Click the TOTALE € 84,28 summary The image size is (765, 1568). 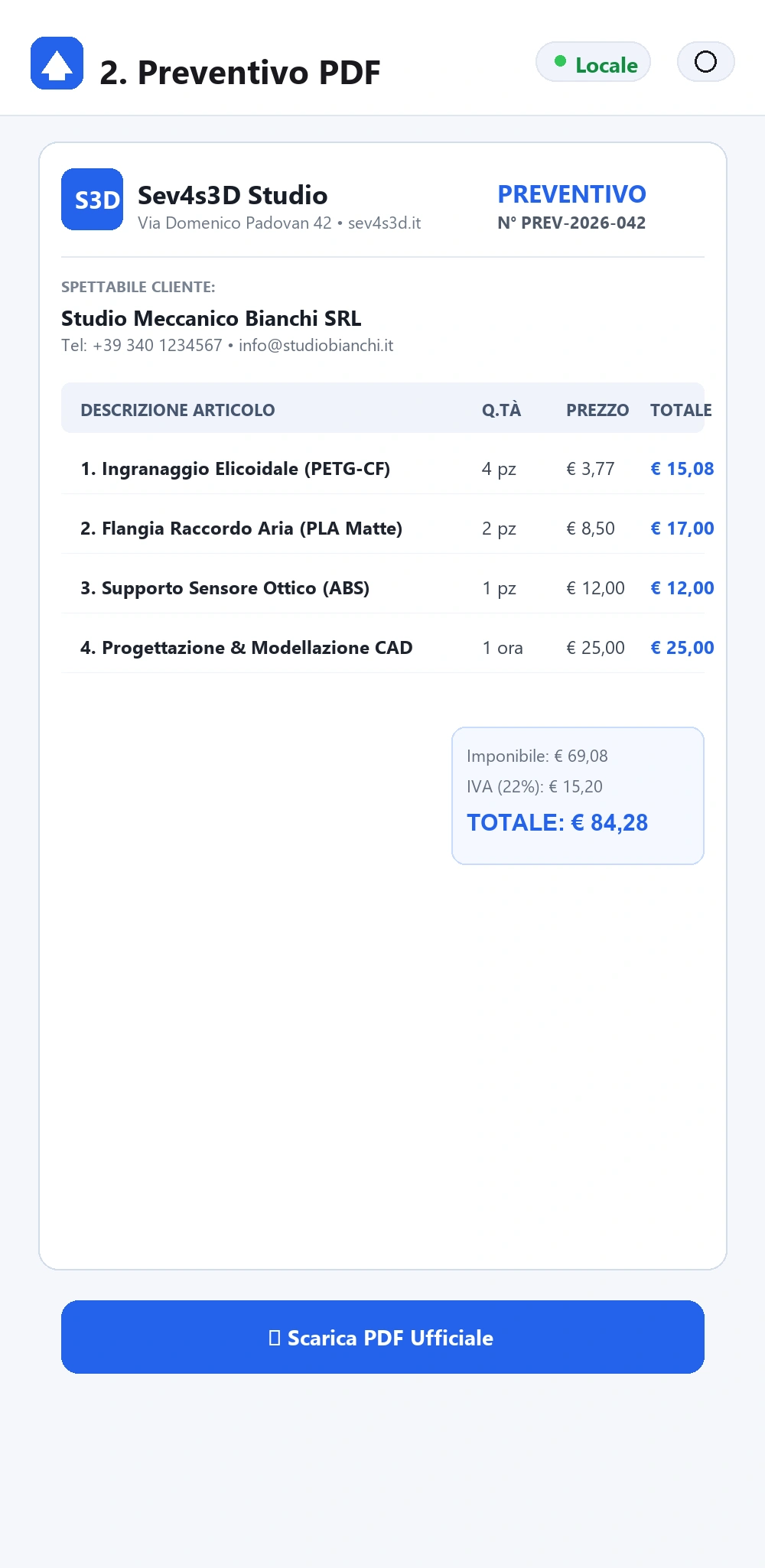pos(558,823)
